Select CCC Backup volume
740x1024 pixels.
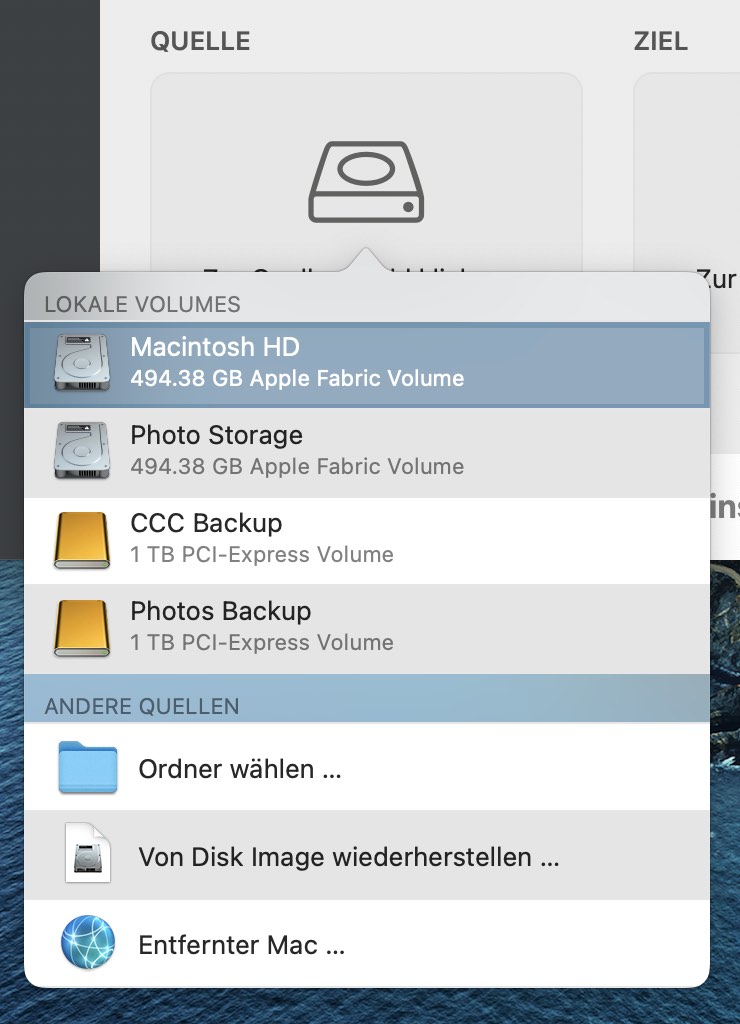[x=367, y=540]
